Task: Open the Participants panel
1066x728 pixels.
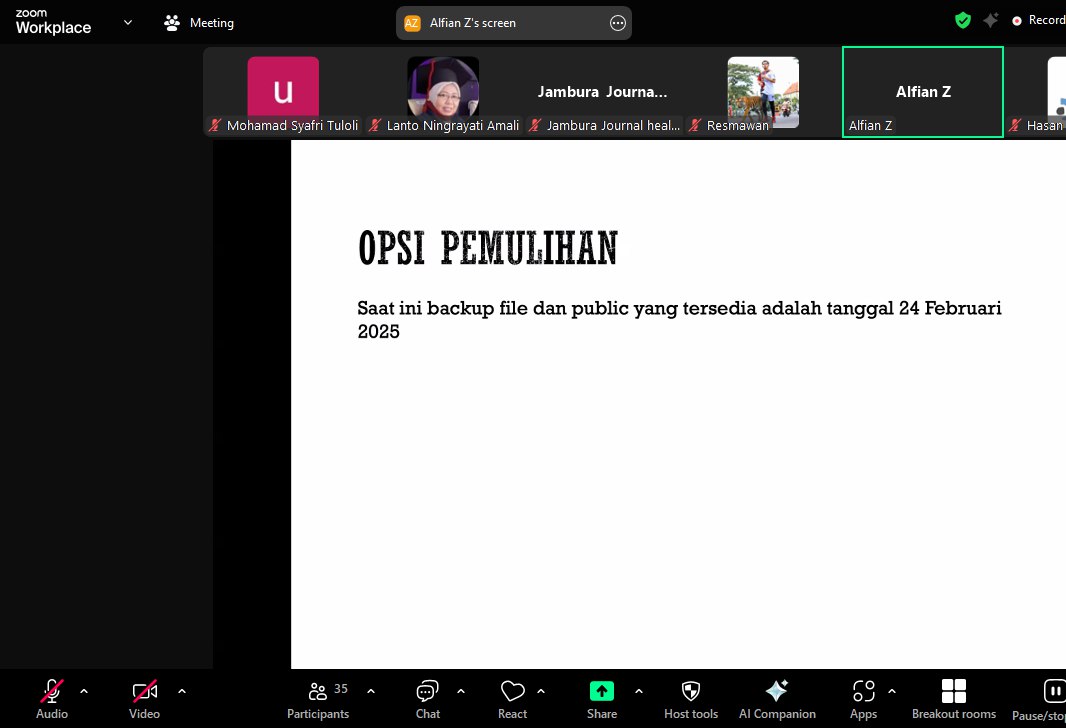Action: coord(317,699)
